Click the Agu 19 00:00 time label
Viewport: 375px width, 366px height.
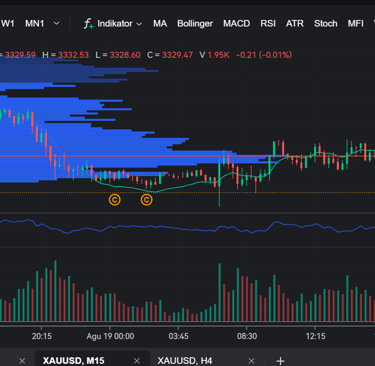pos(110,336)
